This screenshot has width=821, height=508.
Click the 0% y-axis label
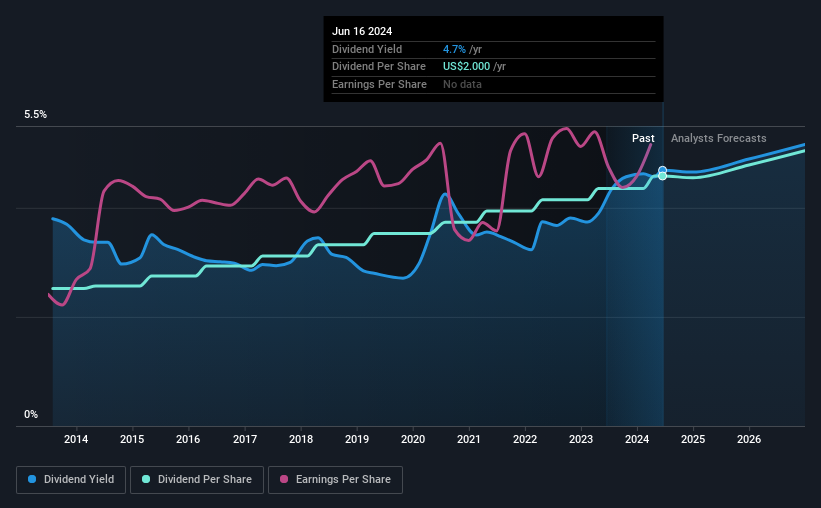pyautogui.click(x=31, y=414)
